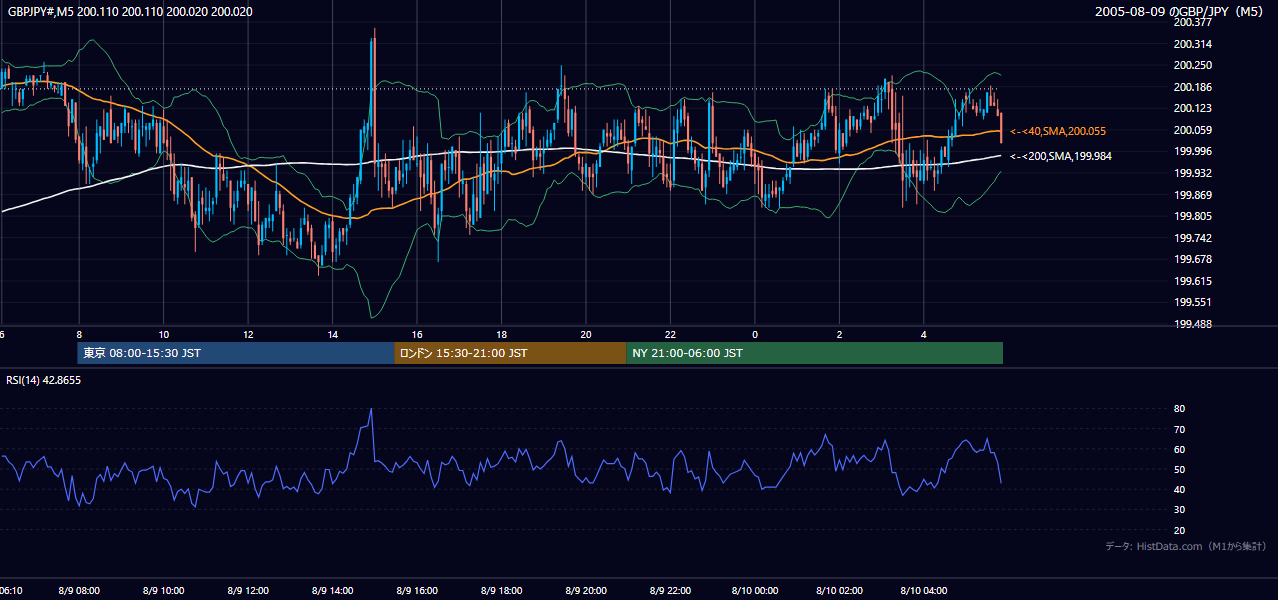Click price axis label 199.678
Screen dimensions: 1278x600
tap(1192, 259)
